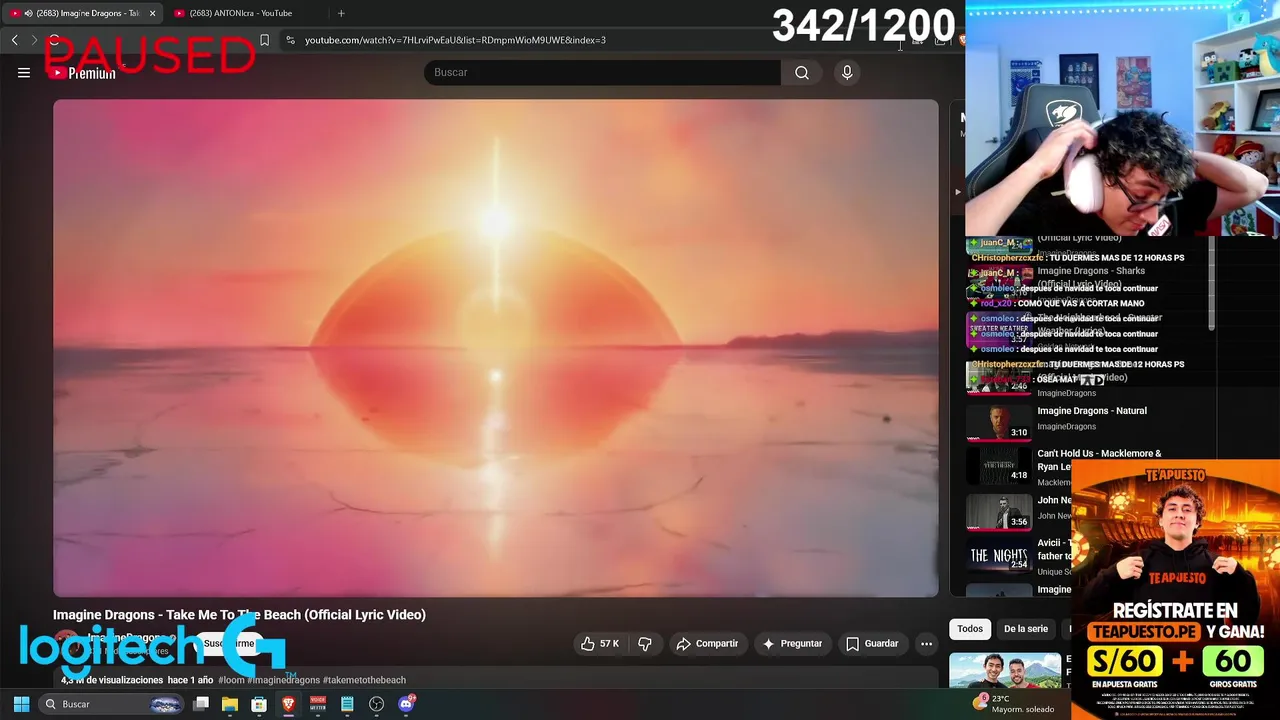Open the three-dot more actions menu

(927, 644)
